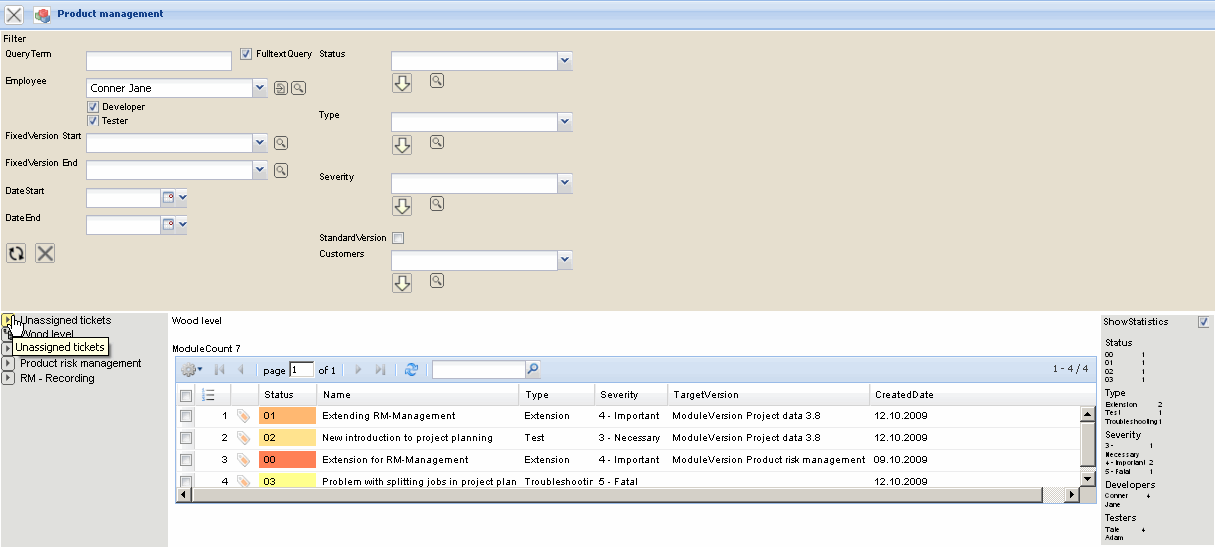Open the Status dropdown list
The height and width of the screenshot is (547, 1215).
[x=565, y=61]
